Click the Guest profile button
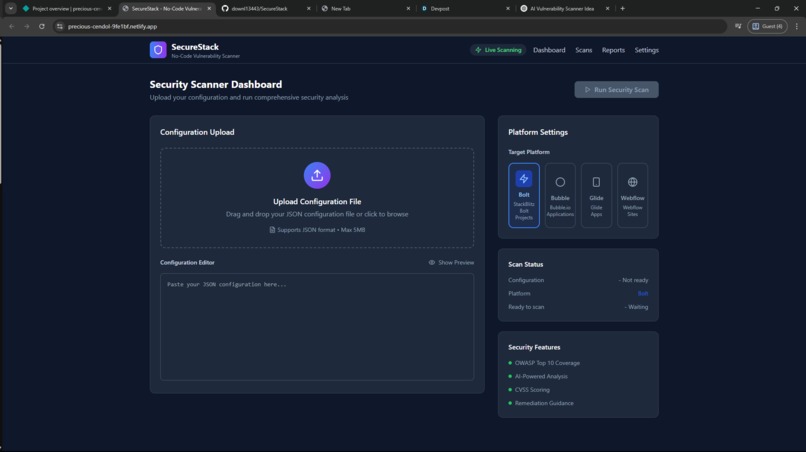Viewport: 806px width, 452px height. click(767, 26)
